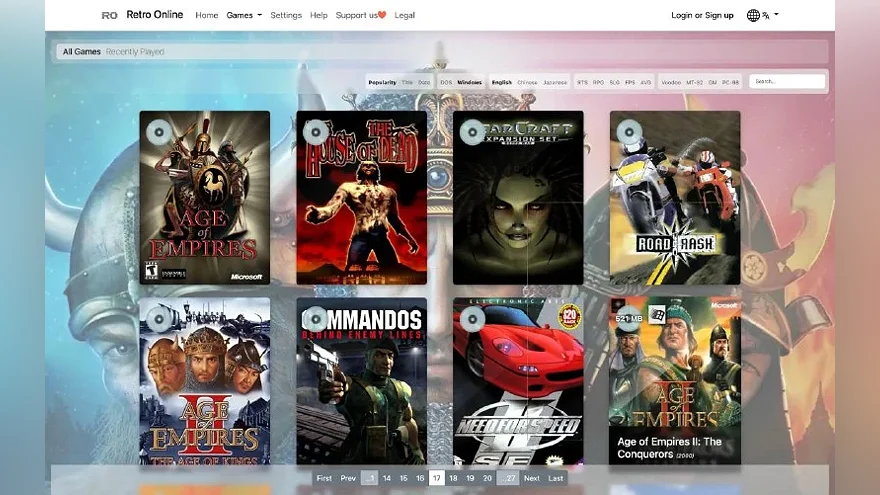Click the disc icon on Need for Speed cover
880x495 pixels.
click(x=473, y=319)
